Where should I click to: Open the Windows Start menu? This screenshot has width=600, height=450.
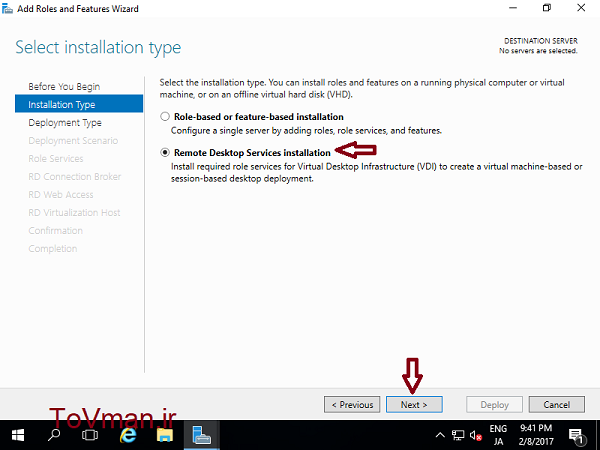18,435
